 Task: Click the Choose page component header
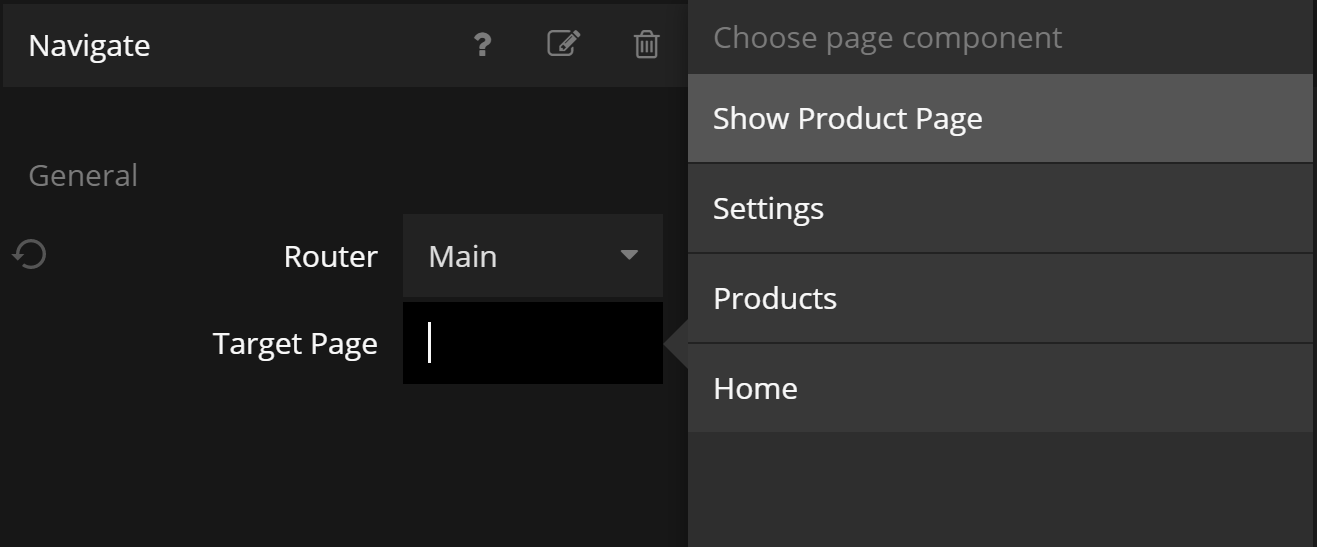point(887,38)
